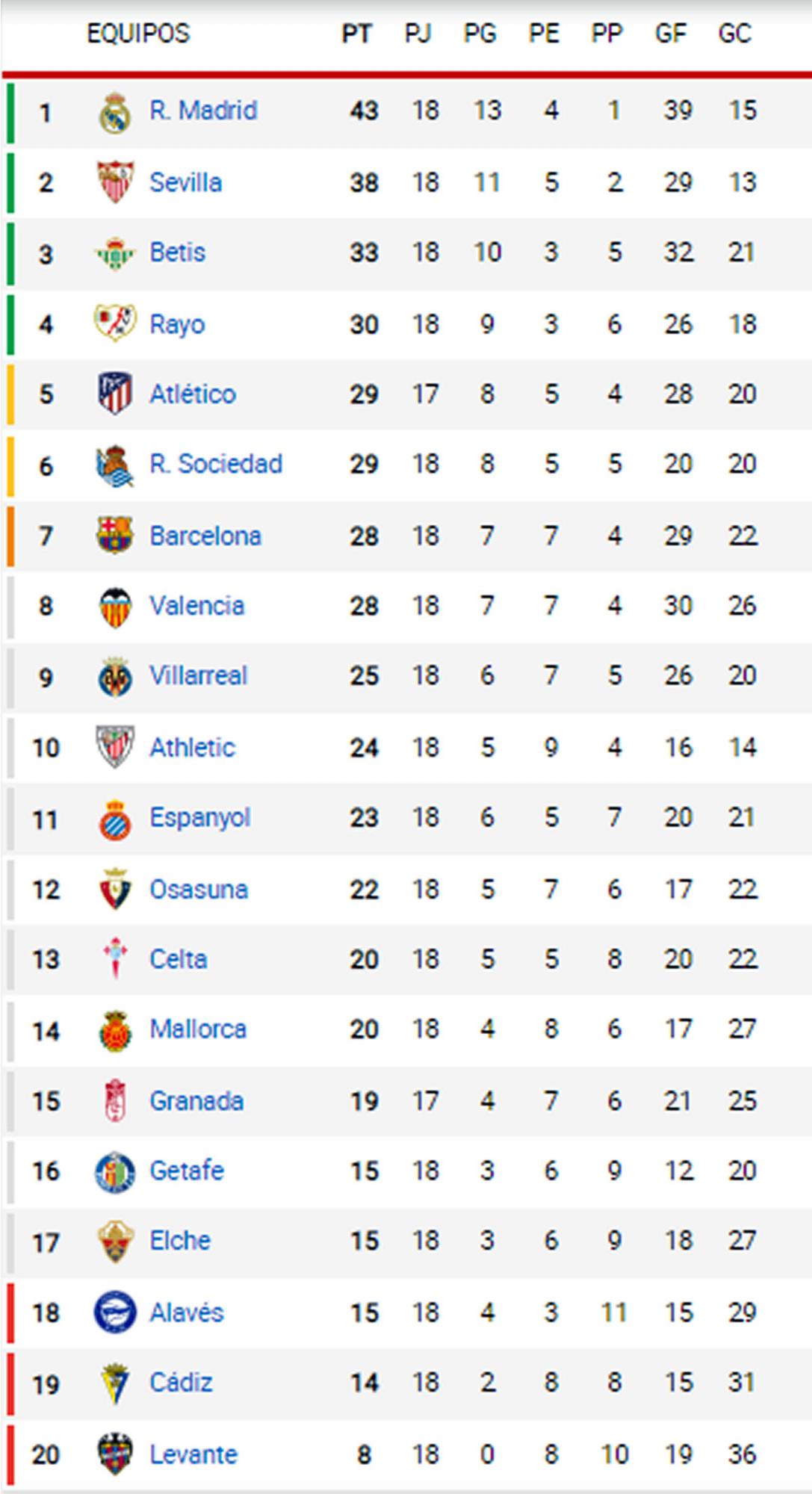812x1494 pixels.
Task: Select the Athletic team name
Action: pyautogui.click(x=192, y=747)
